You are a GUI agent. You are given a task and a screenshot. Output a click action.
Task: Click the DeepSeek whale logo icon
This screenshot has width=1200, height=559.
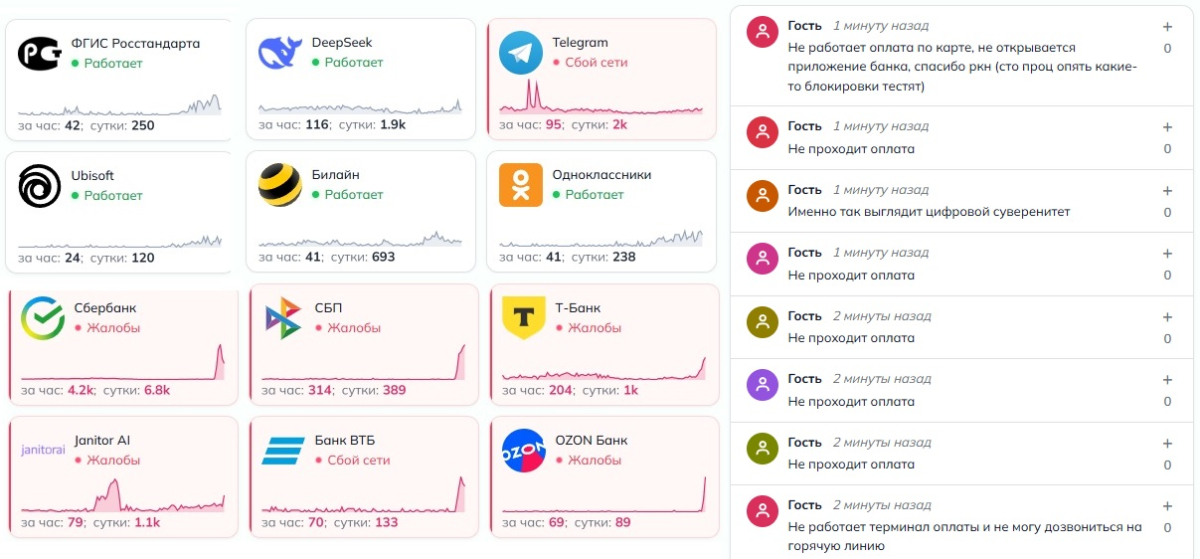point(280,52)
